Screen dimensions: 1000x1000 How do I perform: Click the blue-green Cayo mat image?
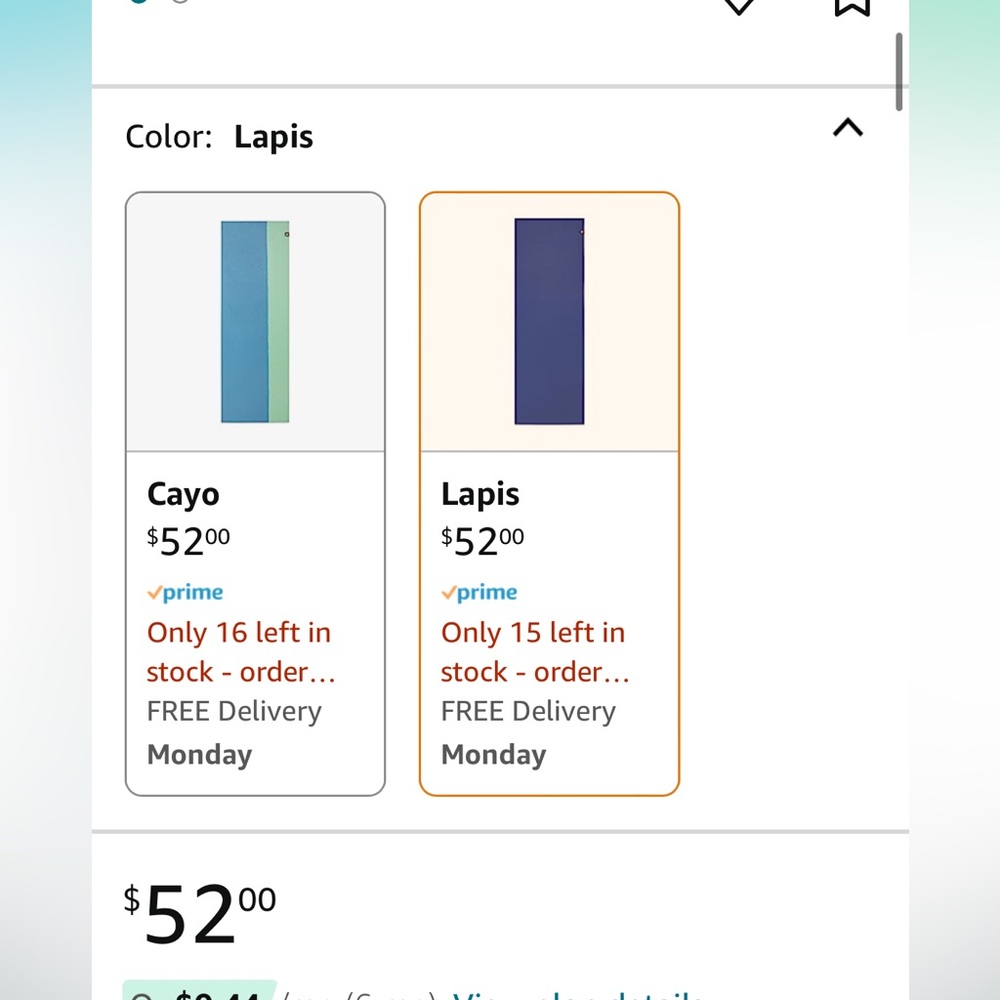point(255,322)
